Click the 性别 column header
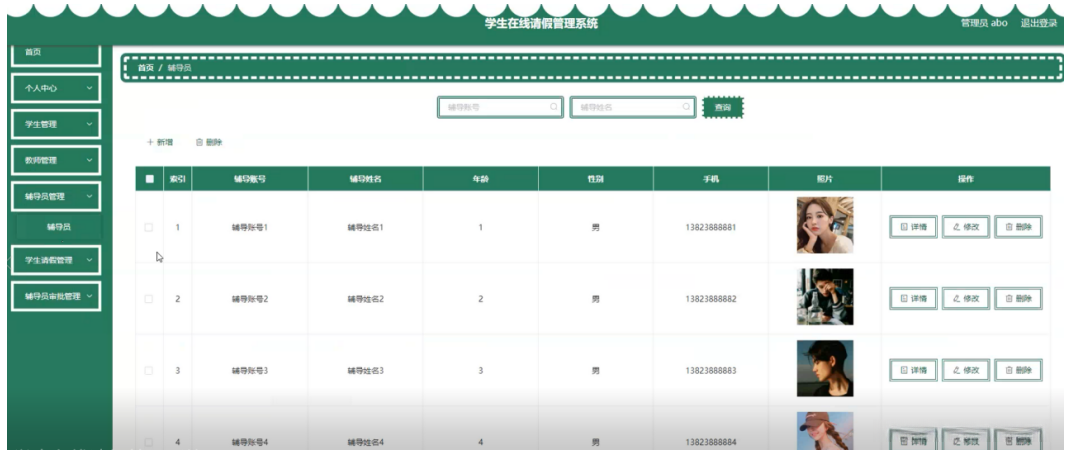 [x=596, y=179]
